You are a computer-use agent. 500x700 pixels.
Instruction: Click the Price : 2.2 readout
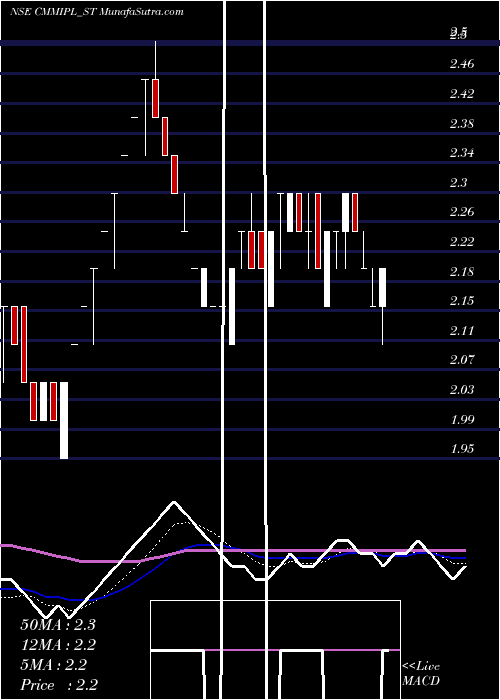[59, 685]
